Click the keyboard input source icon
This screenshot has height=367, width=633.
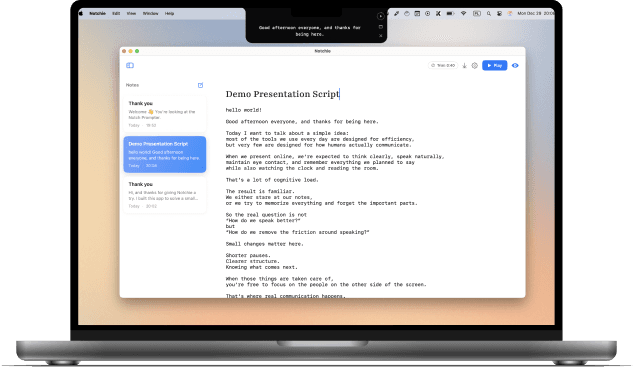[x=477, y=13]
